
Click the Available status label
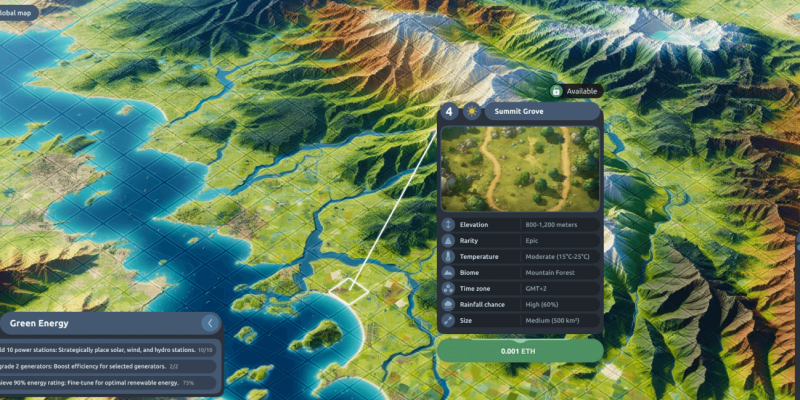point(582,91)
